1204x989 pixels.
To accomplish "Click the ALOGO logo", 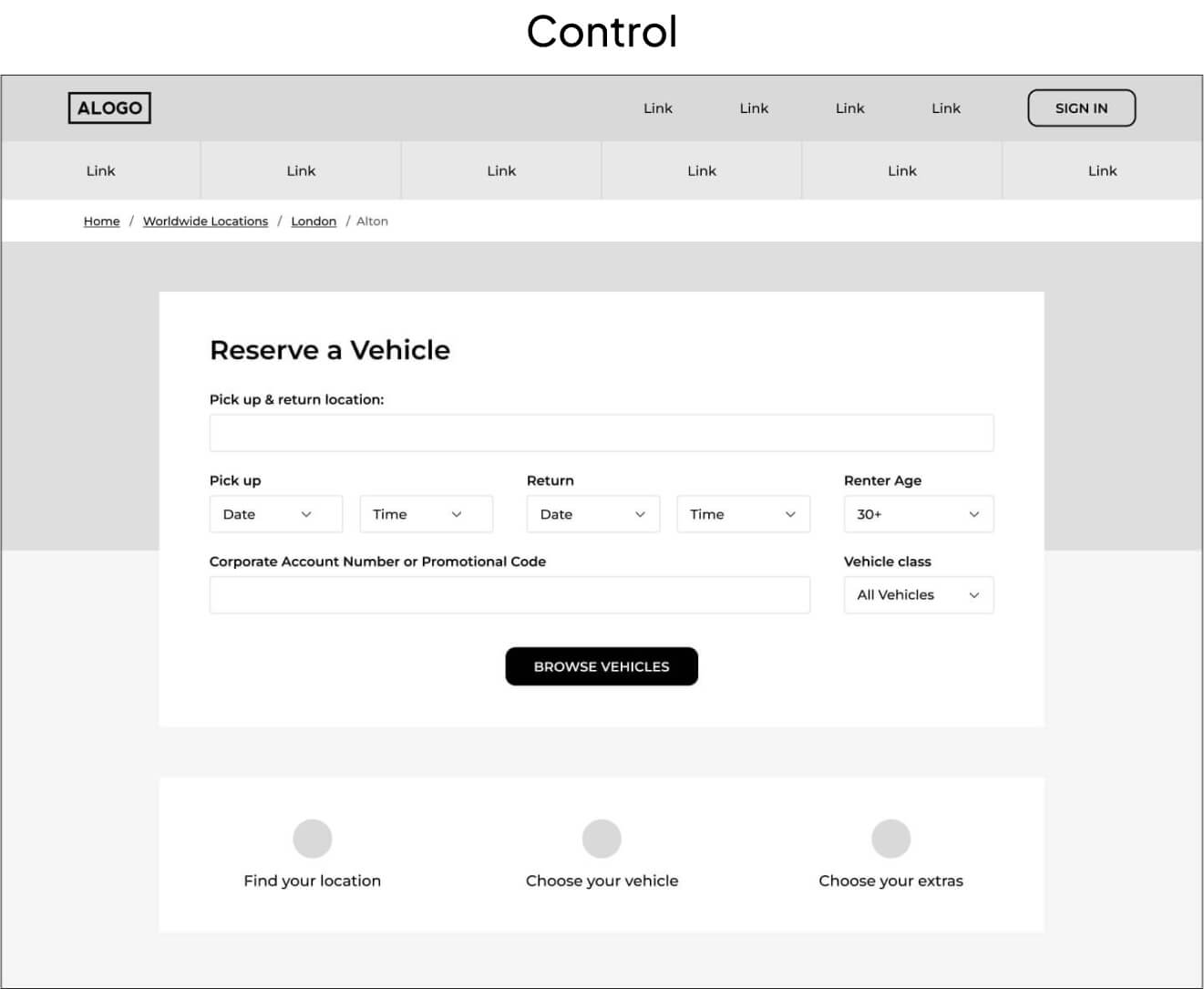I will 109,108.
